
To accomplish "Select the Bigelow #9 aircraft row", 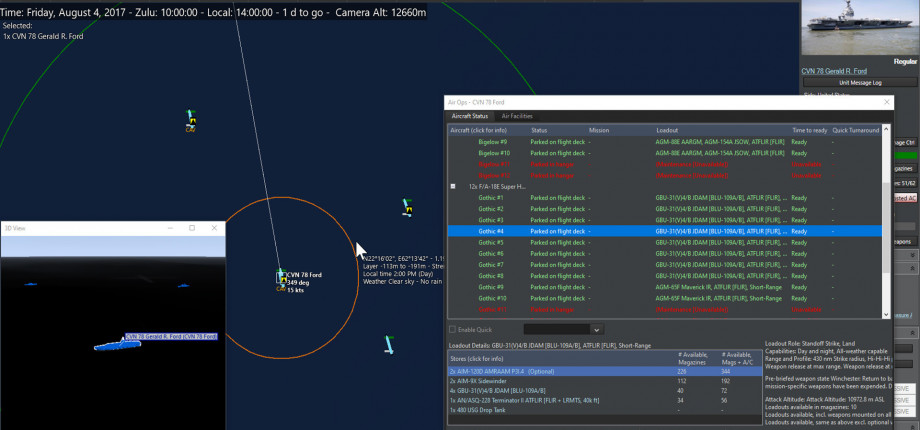I will pyautogui.click(x=665, y=142).
